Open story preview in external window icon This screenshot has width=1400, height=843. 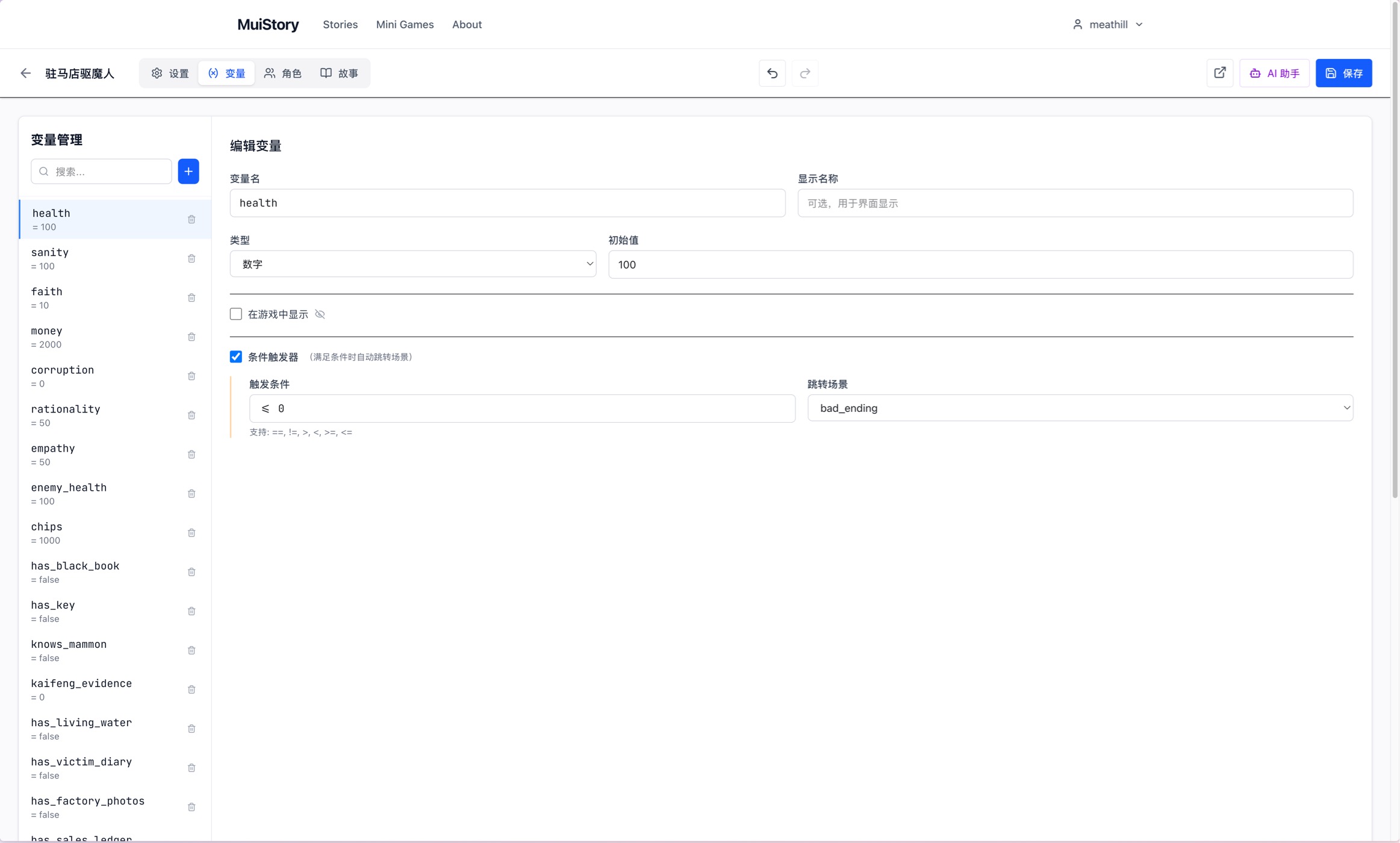click(x=1220, y=73)
